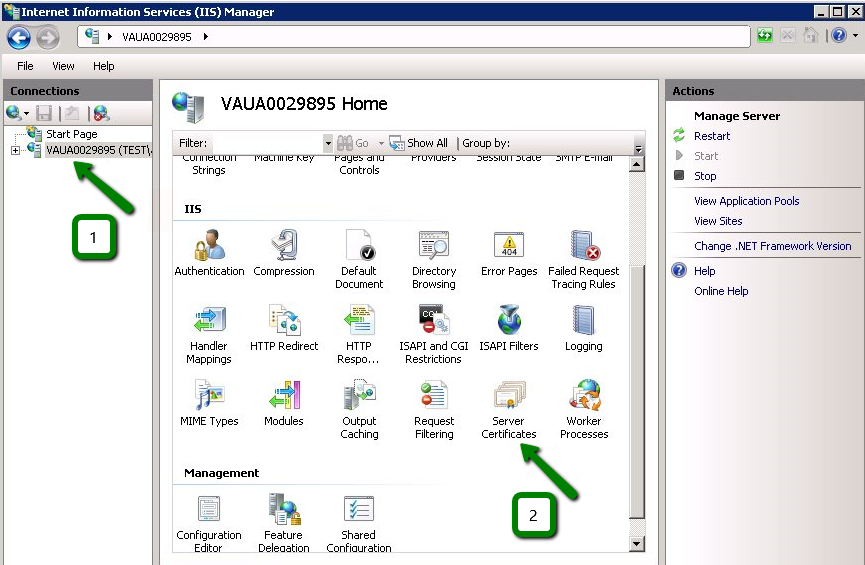865x565 pixels.
Task: Open the Modules feature
Action: tap(284, 403)
